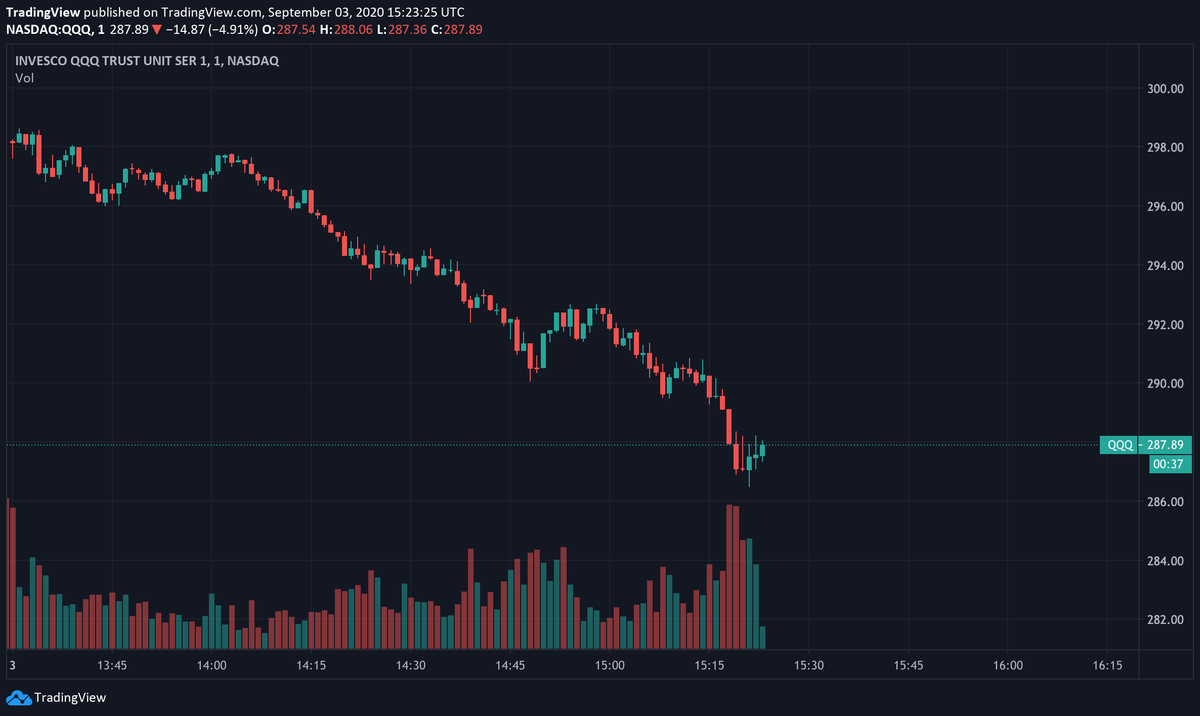Click the TradingView cloud logo icon

[x=18, y=697]
